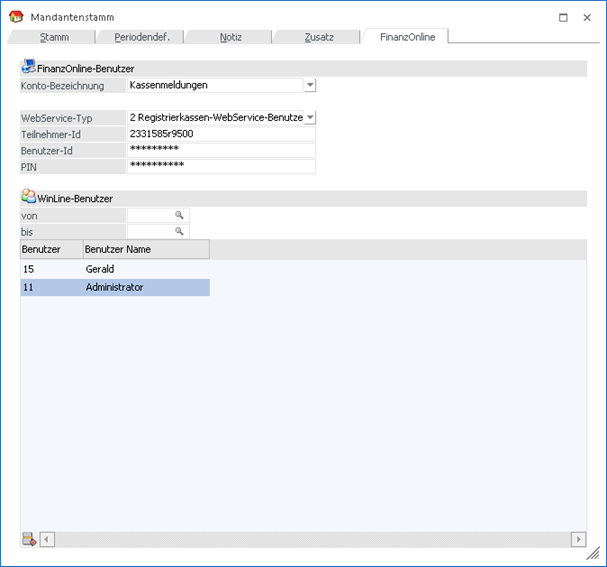Click the Benutzer Name column header
This screenshot has height=567, width=607.
145,249
